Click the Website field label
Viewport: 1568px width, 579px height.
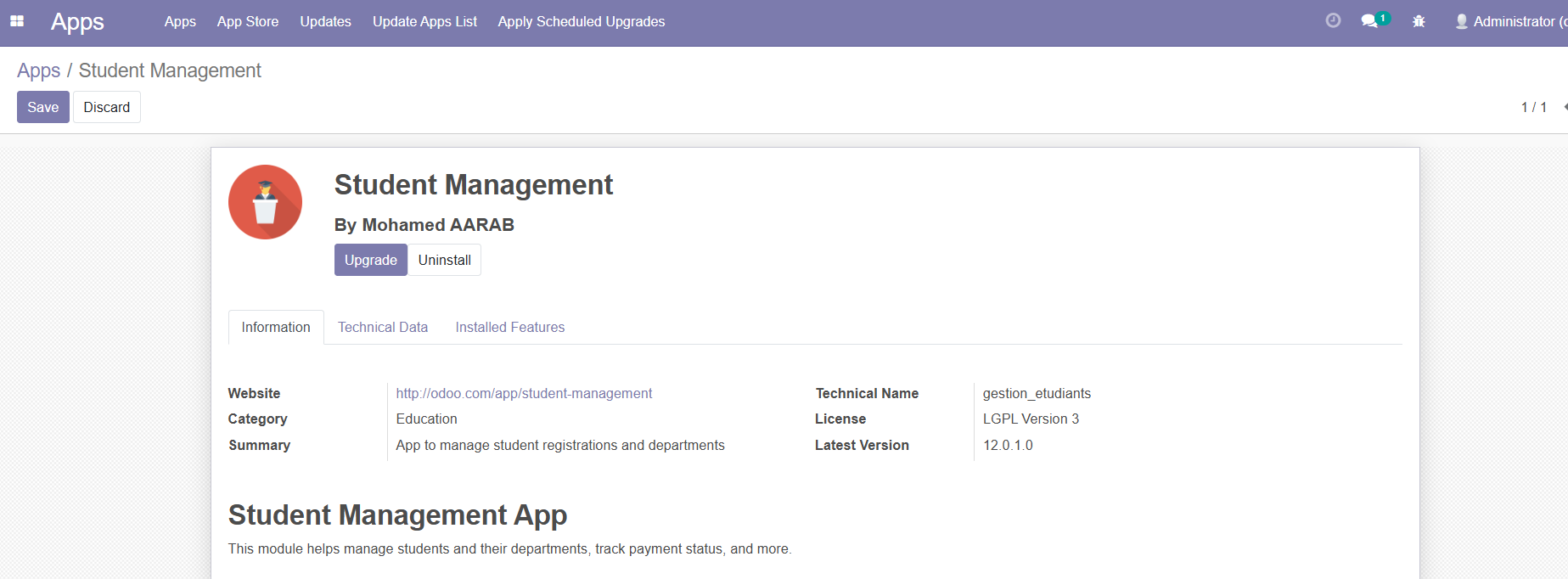tap(254, 393)
